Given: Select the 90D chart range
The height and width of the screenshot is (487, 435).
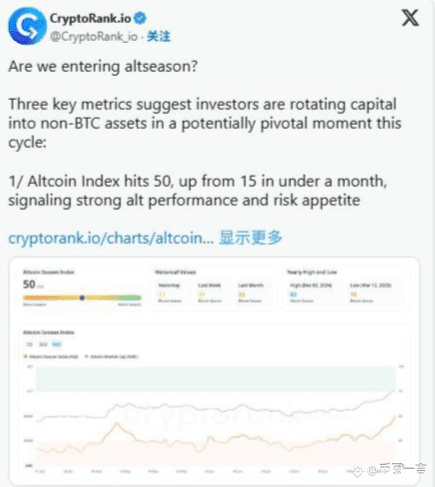Looking at the screenshot, I should click(x=57, y=344).
